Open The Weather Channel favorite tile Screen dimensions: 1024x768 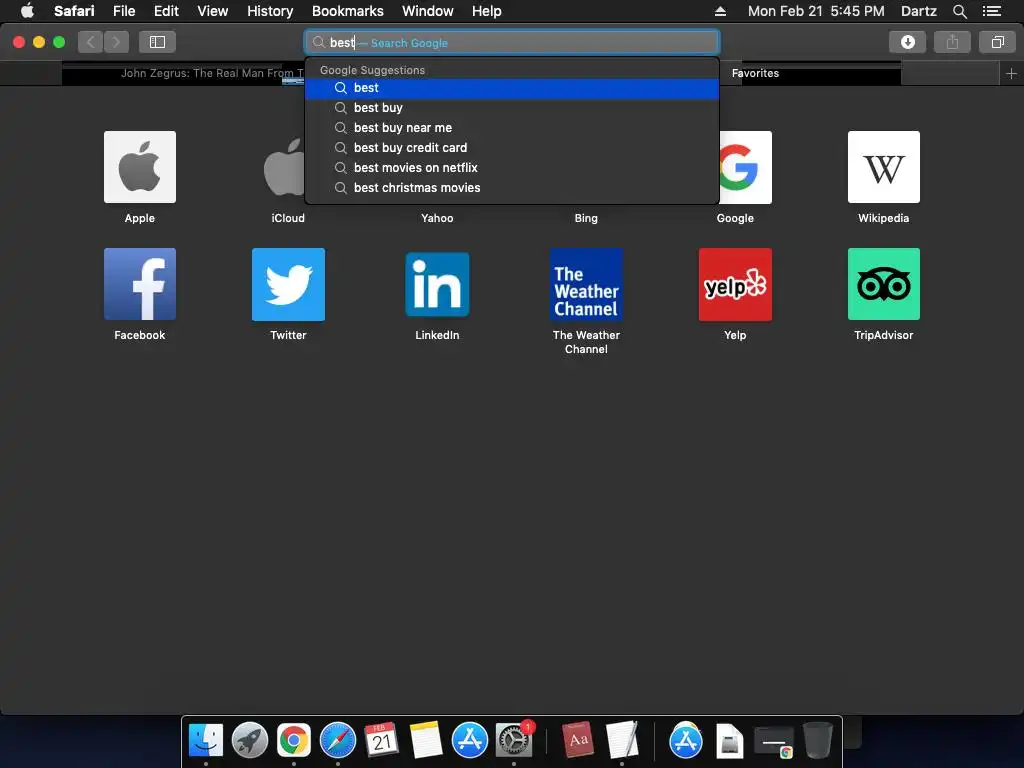click(586, 284)
